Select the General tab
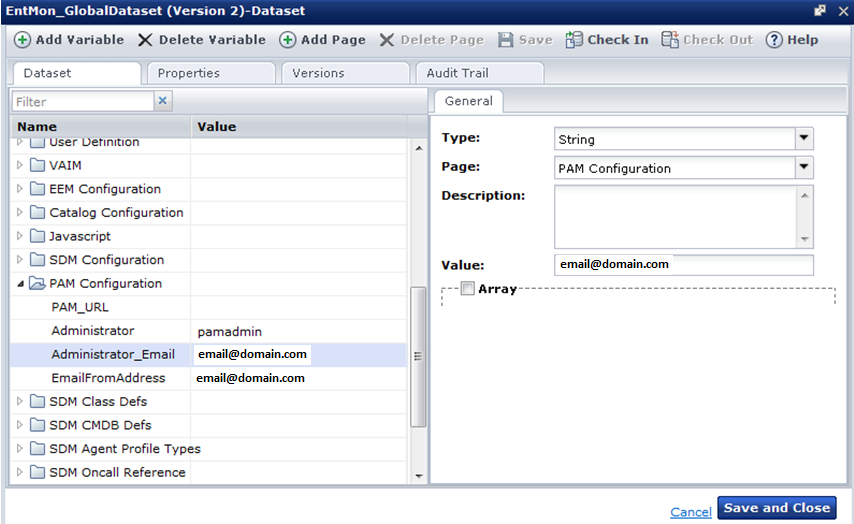 coord(468,101)
